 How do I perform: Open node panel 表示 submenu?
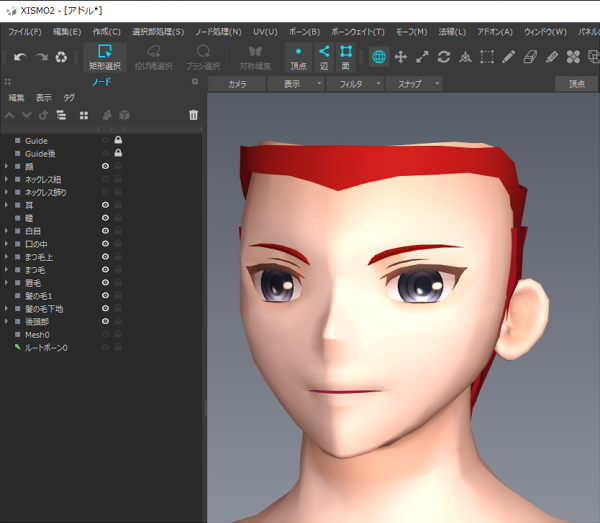(44, 98)
